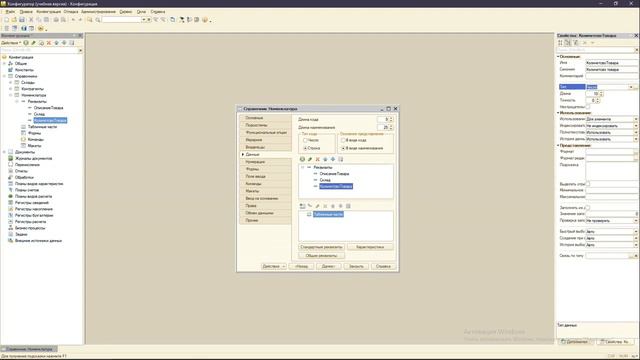Click the sort icon above the attributes list in the dialog
Screen dimensions: 640x360
tap(340, 159)
